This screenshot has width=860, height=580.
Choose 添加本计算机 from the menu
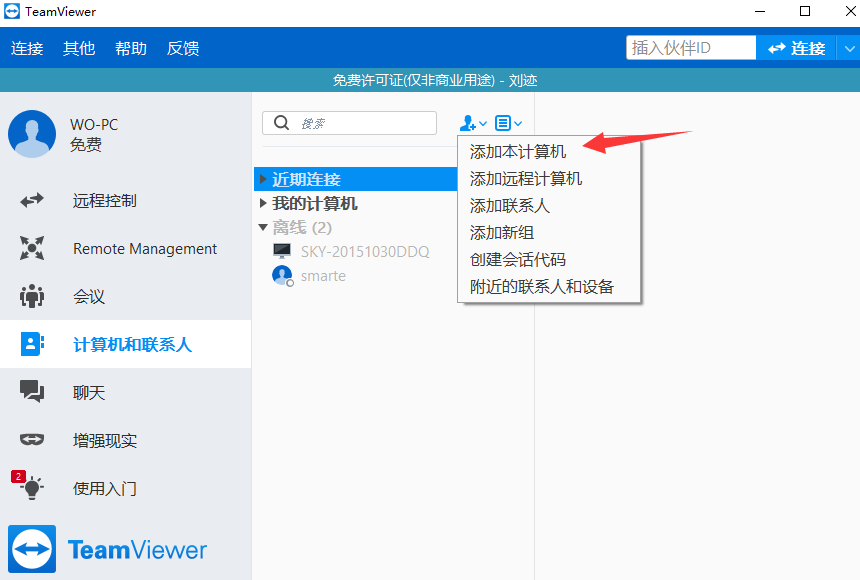coord(518,152)
